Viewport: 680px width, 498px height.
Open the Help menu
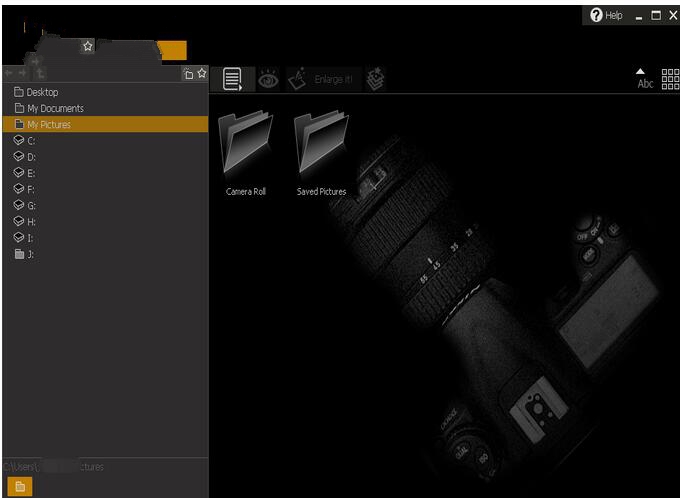(606, 16)
